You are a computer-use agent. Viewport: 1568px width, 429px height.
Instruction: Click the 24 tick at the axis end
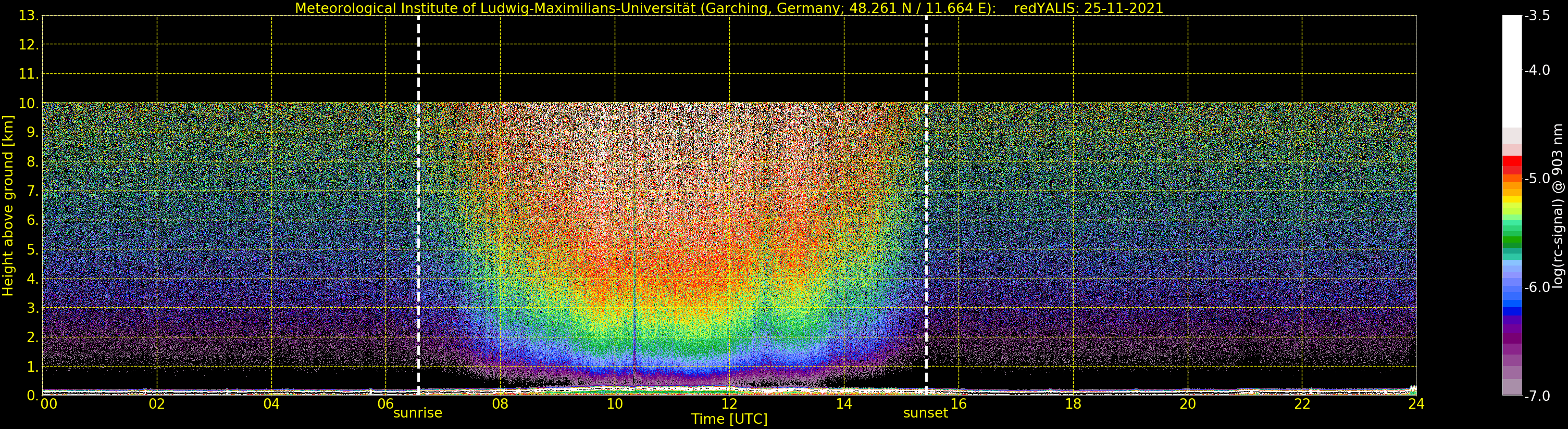point(1416,404)
